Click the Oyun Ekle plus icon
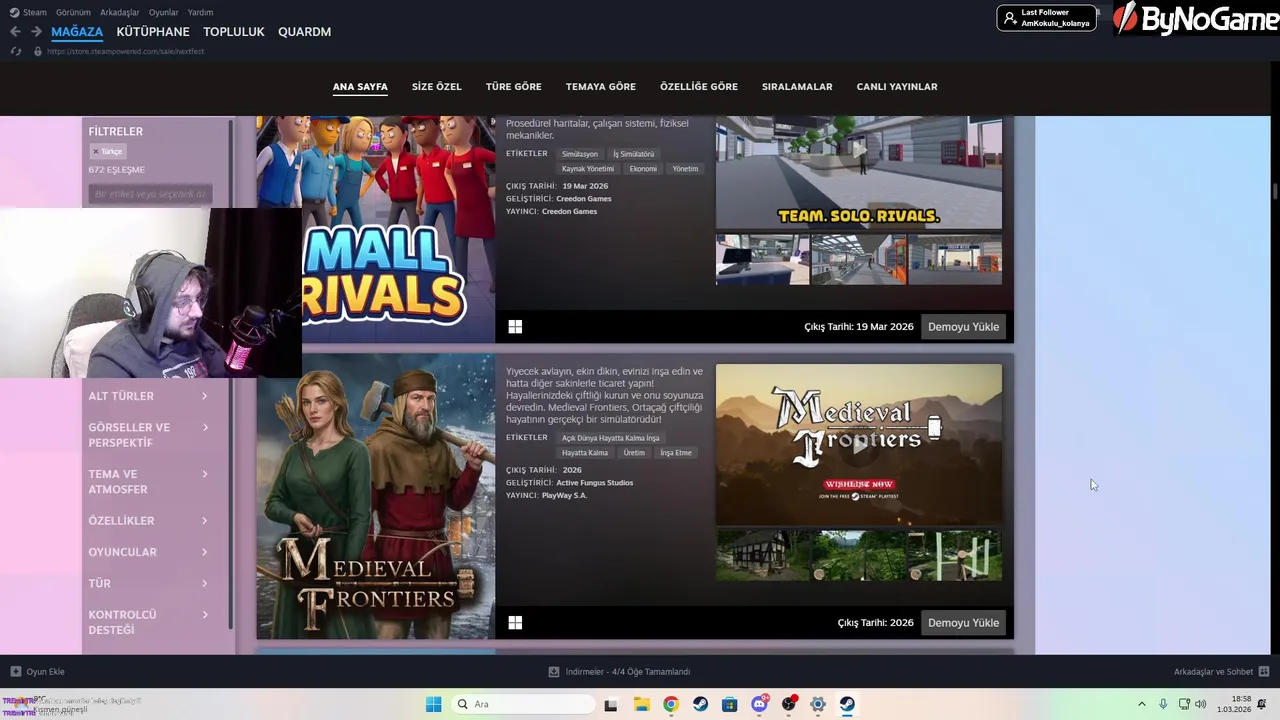The width and height of the screenshot is (1280, 720). (15, 672)
